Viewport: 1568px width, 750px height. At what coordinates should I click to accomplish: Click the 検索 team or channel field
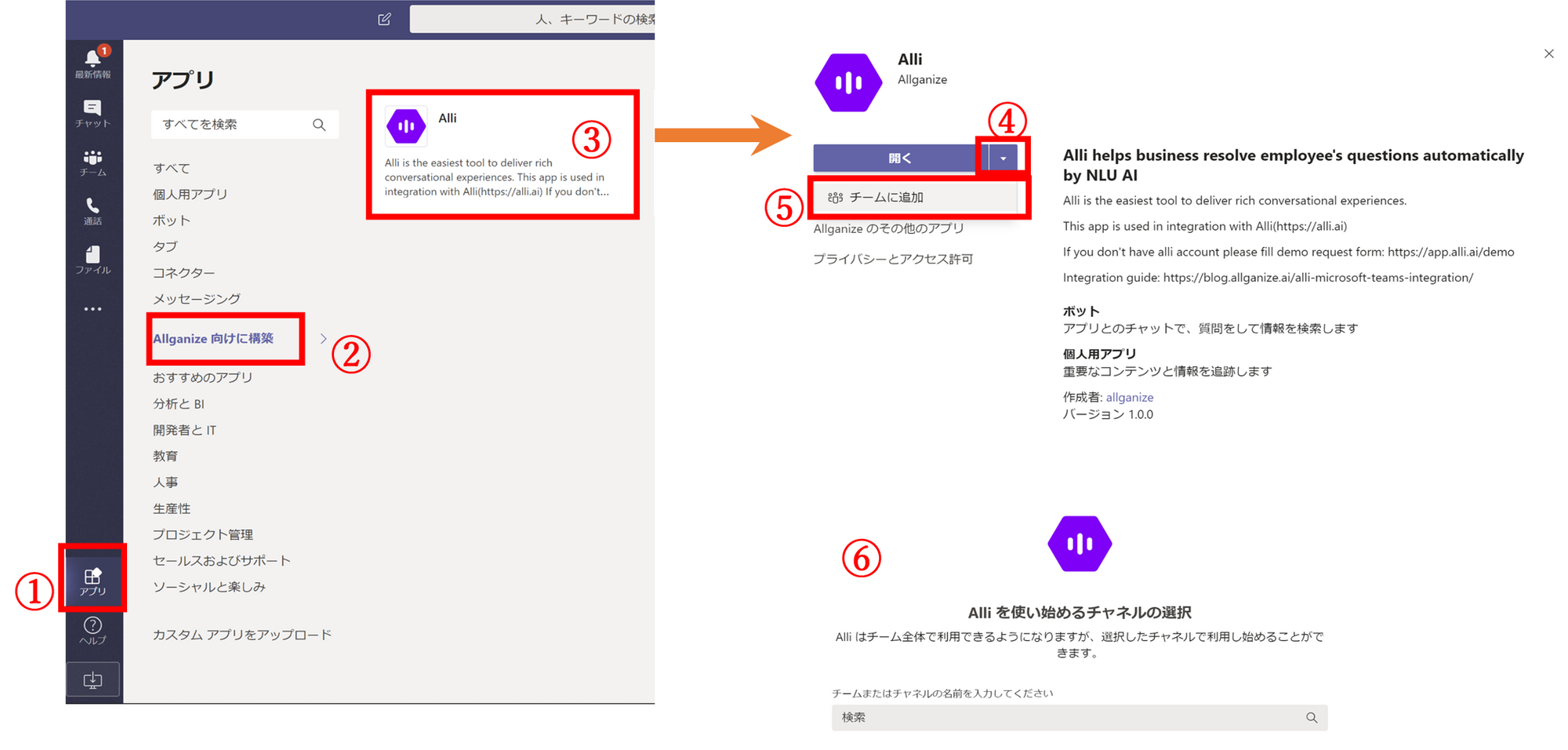coord(1080,718)
